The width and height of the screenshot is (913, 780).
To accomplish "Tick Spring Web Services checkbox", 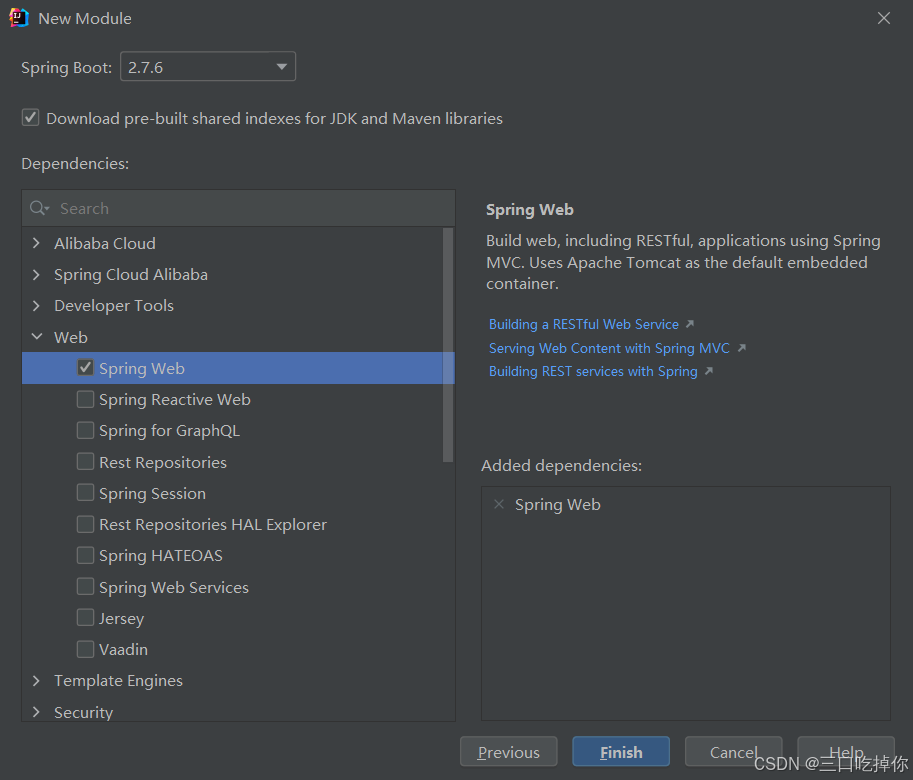I will click(86, 586).
